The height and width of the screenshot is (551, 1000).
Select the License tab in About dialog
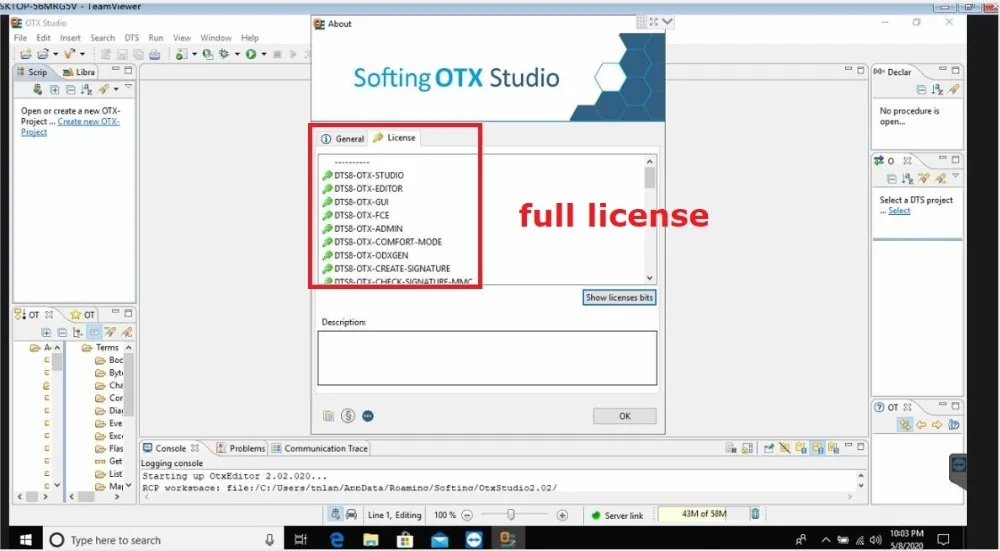tap(394, 138)
